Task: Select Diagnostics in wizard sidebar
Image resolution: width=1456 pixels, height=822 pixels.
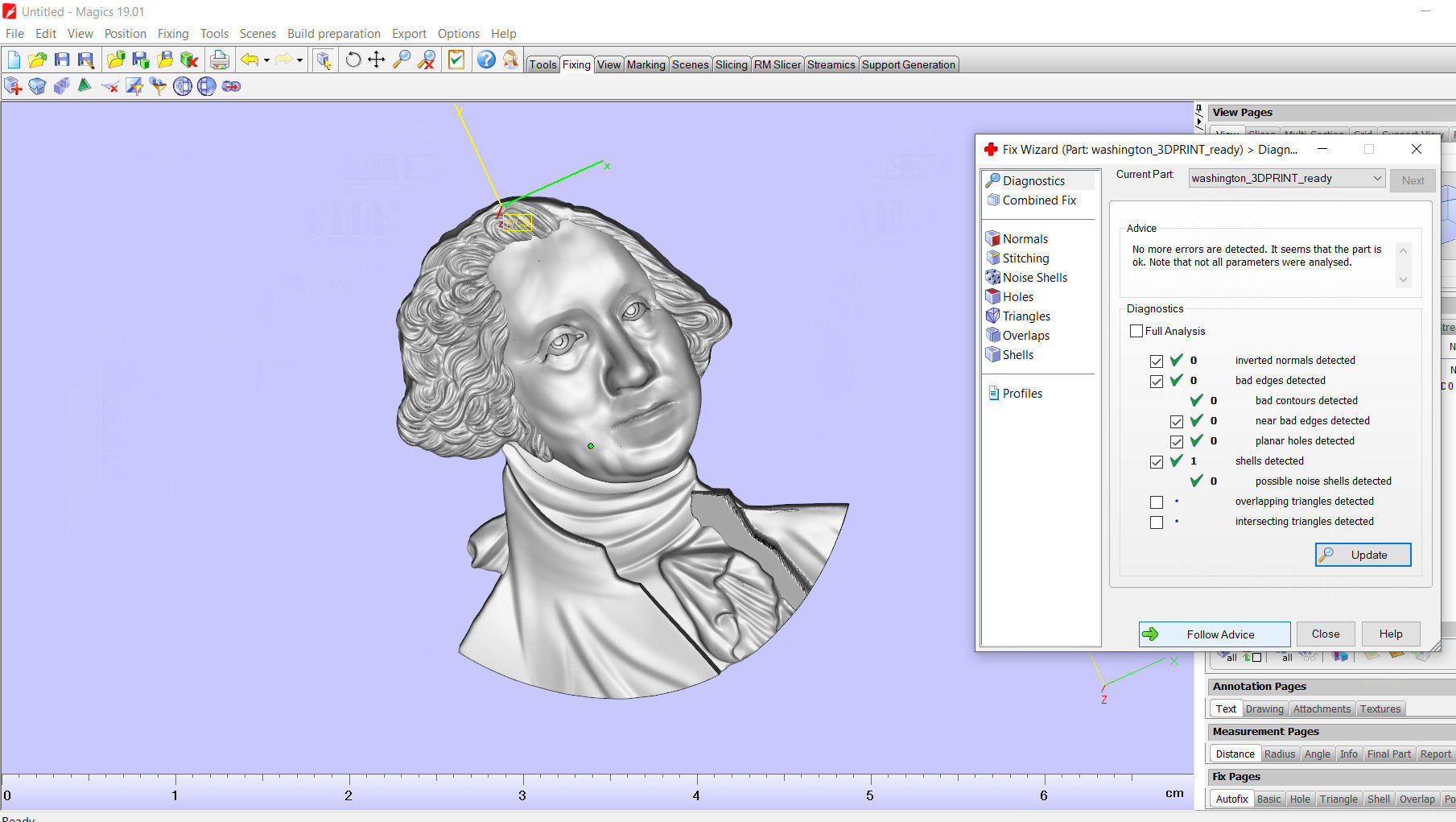Action: pos(1025,181)
